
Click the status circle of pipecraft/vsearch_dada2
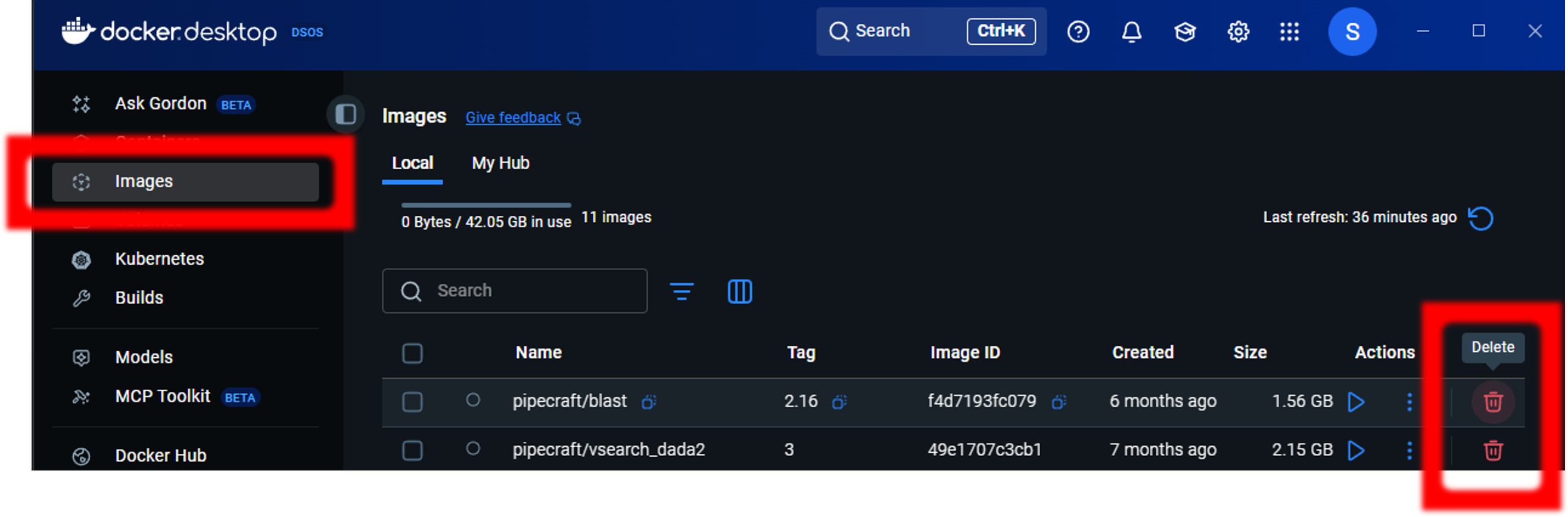pos(473,449)
